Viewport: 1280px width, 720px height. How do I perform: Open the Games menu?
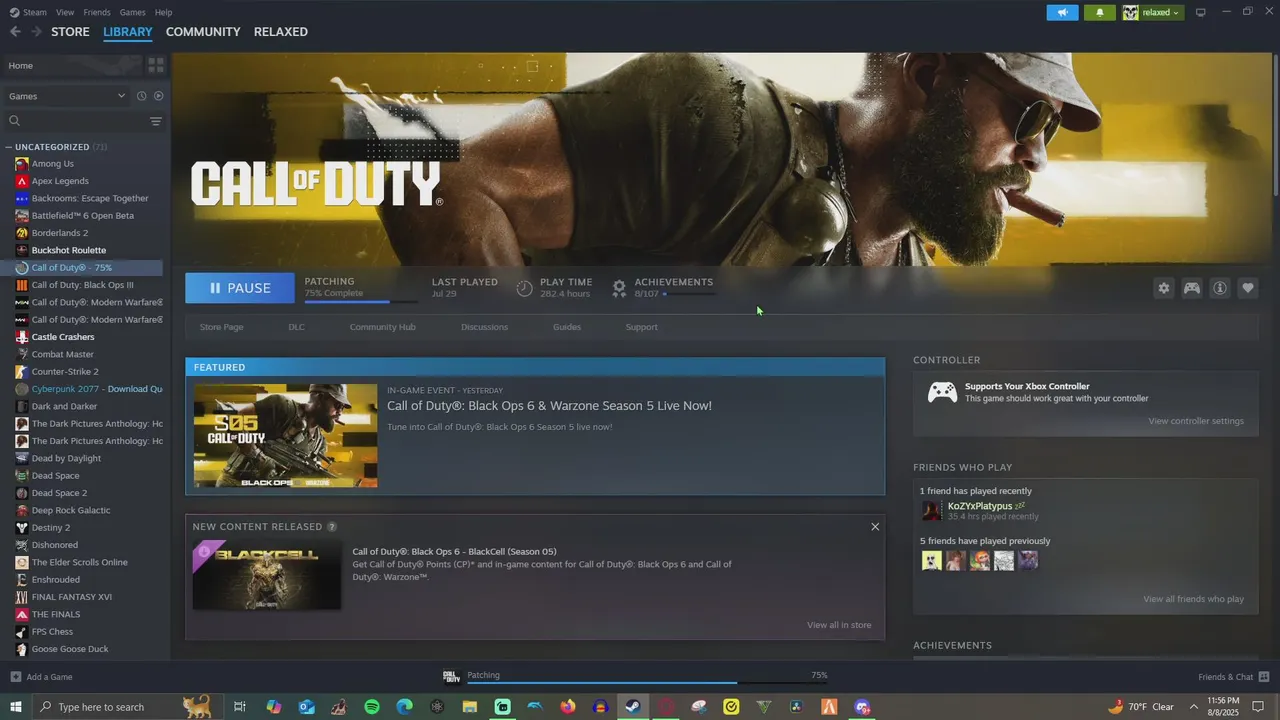(x=132, y=12)
